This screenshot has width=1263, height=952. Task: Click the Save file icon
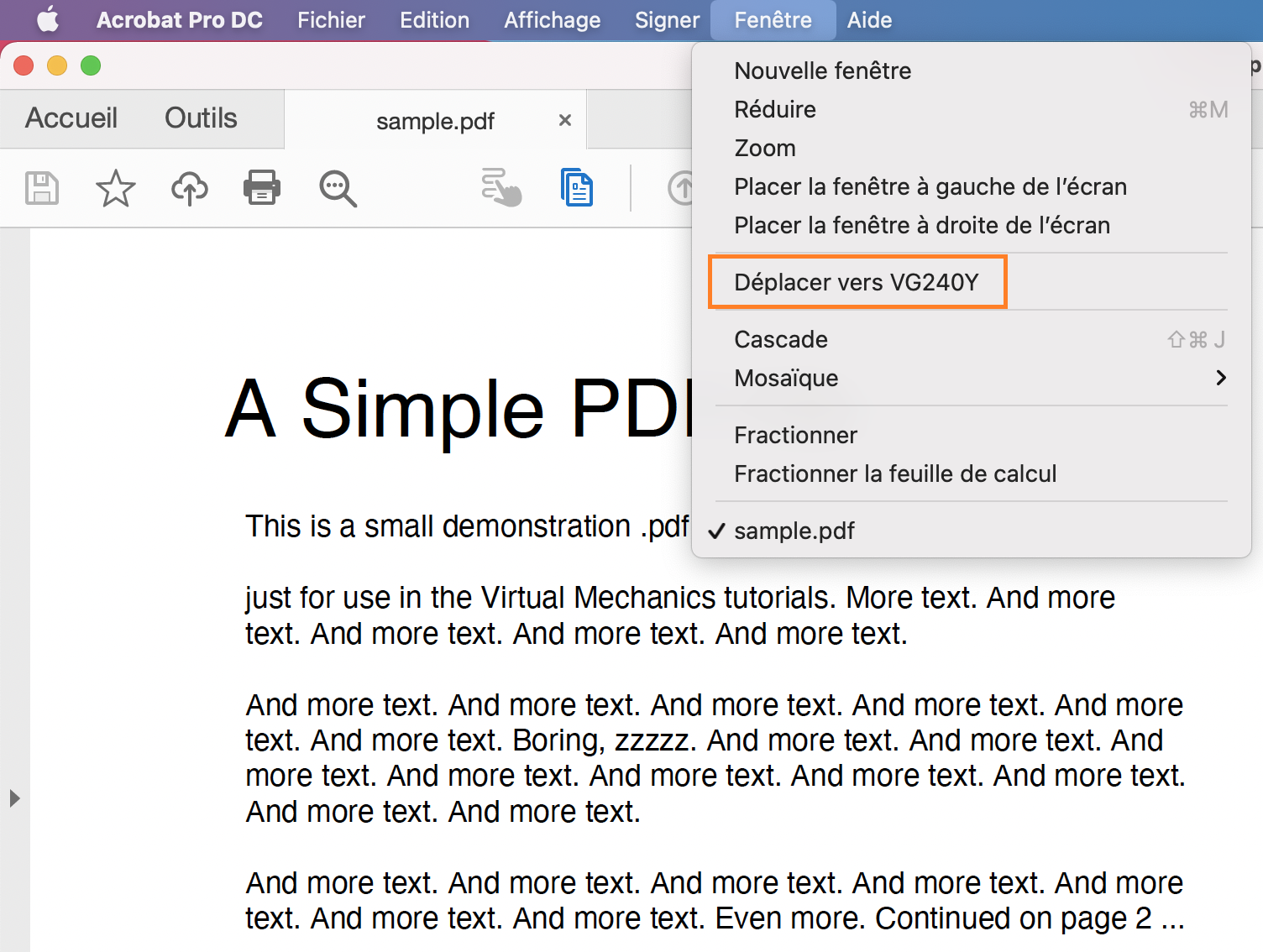point(42,188)
